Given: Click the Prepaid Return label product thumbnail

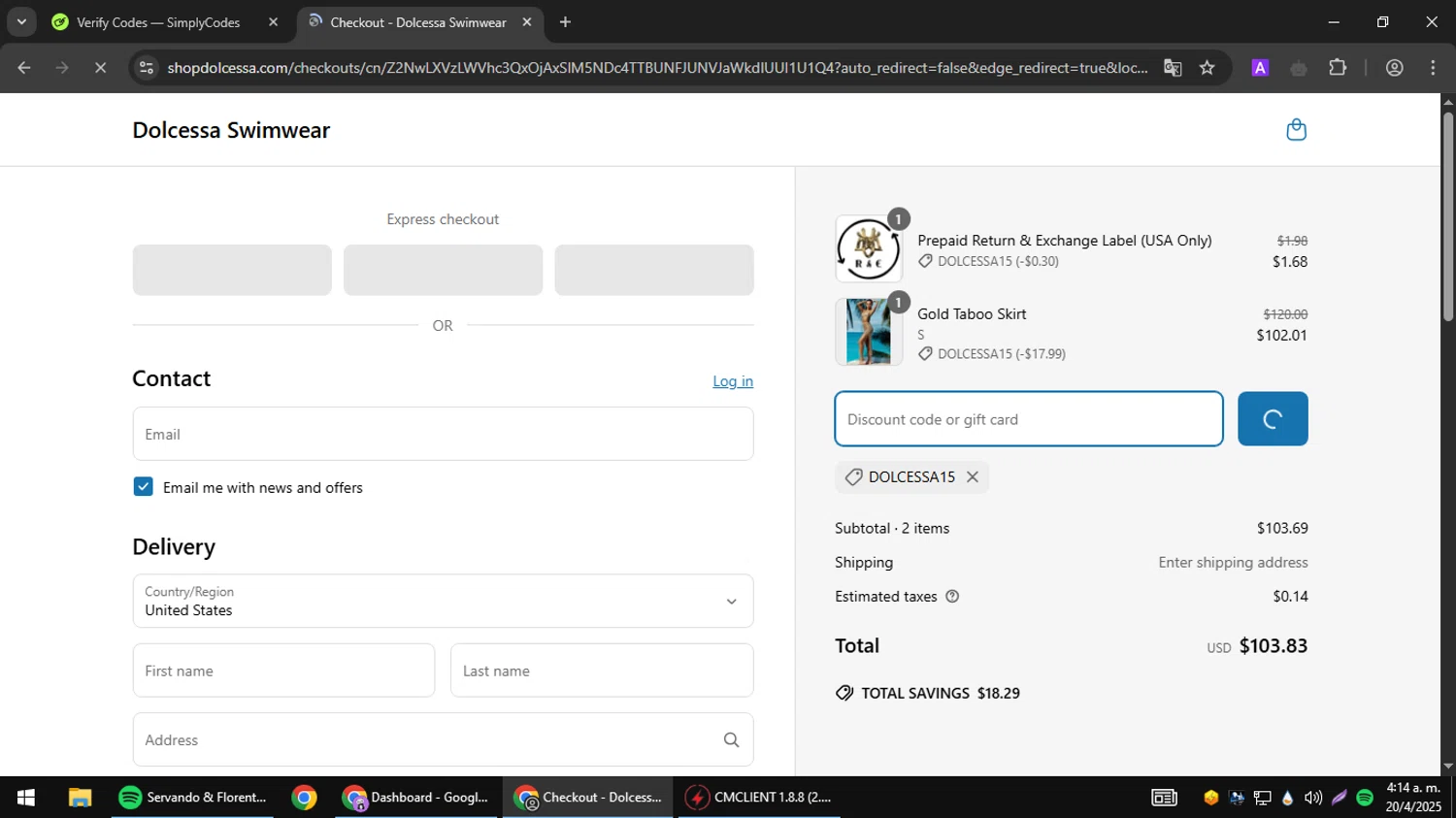Looking at the screenshot, I should 869,249.
